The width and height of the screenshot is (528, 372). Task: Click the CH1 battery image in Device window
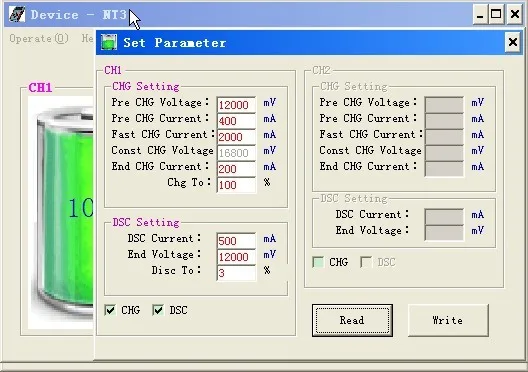coord(61,212)
